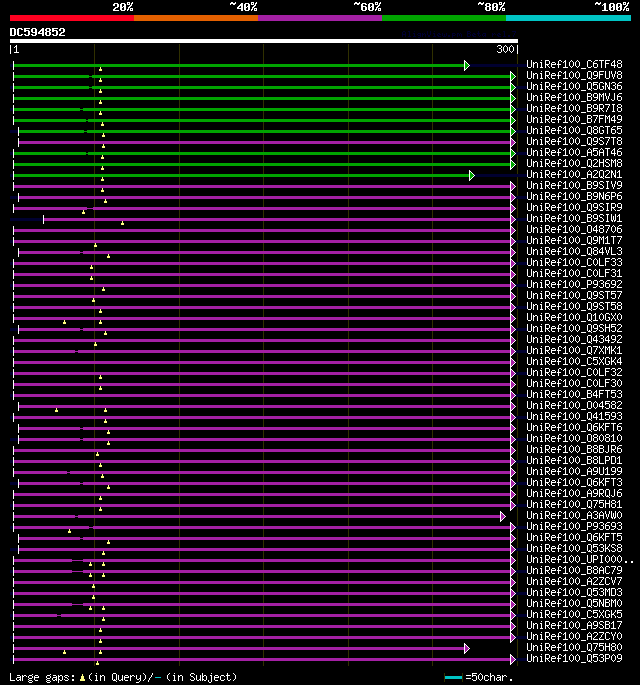Select the purple alignment bar for UniRef100_B9SIV9

coord(262,187)
